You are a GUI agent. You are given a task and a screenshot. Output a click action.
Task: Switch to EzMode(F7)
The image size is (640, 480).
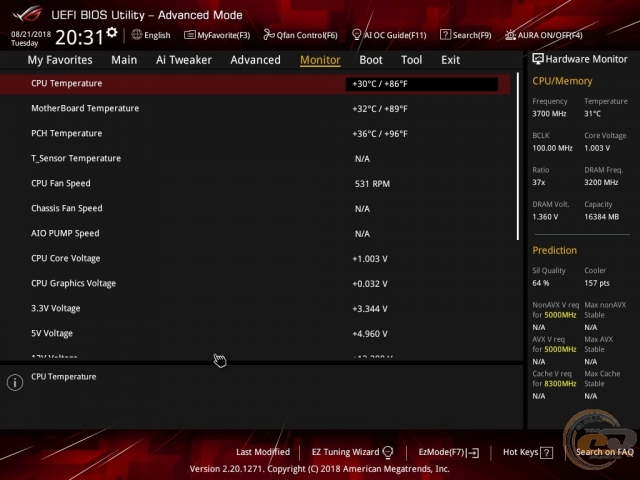[x=442, y=452]
